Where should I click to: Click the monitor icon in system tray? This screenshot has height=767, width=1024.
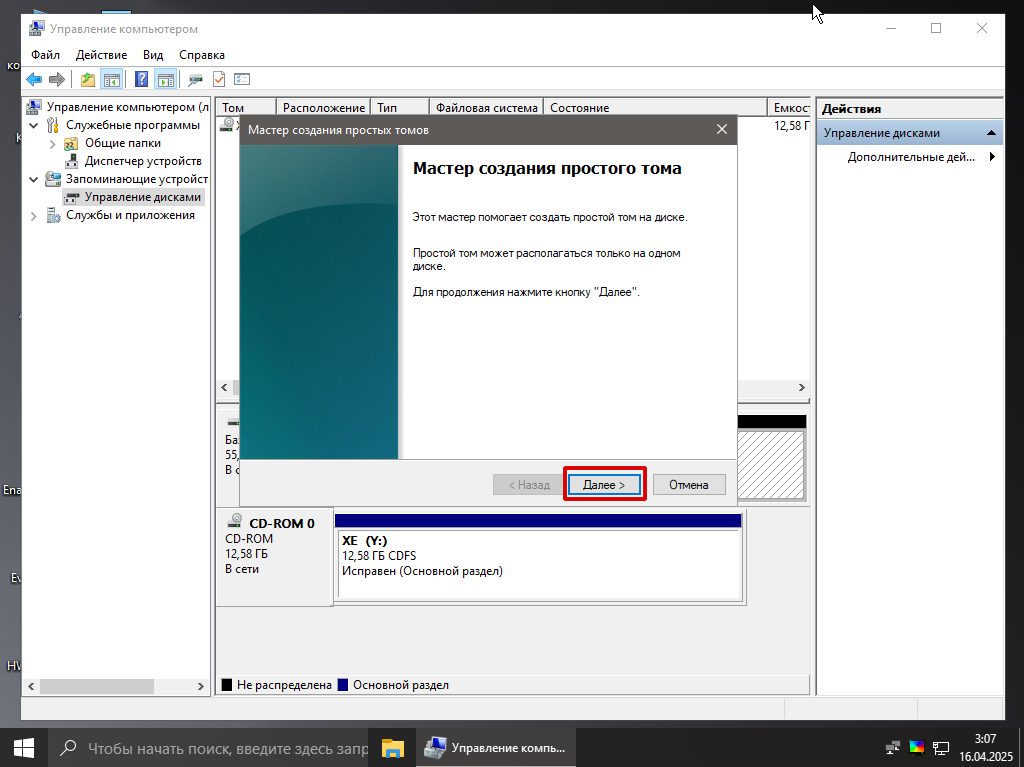click(941, 748)
